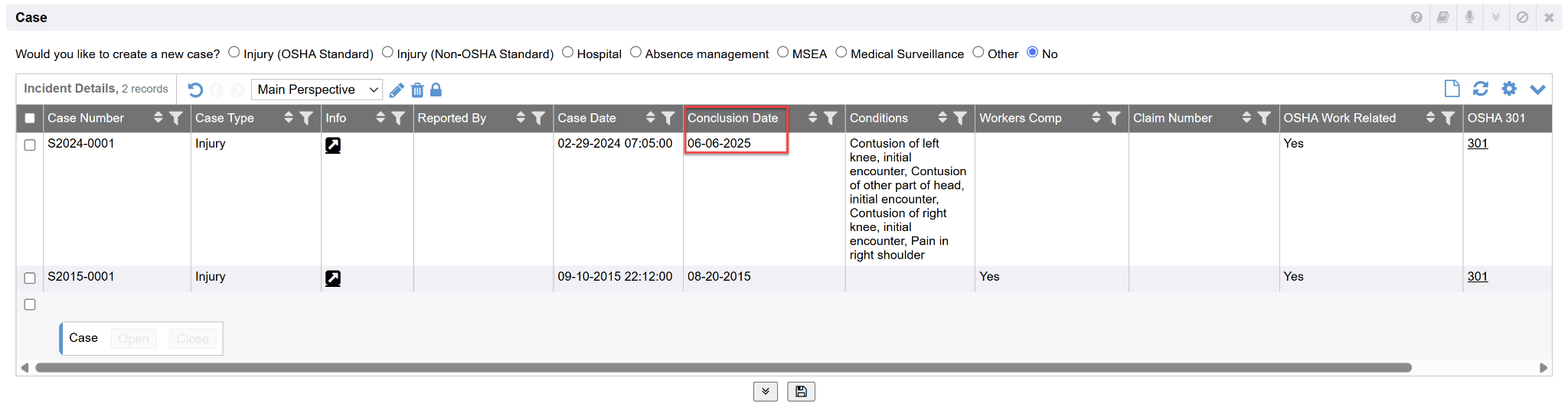Click the trash delete icon
This screenshot has width=1568, height=407.
(x=417, y=90)
